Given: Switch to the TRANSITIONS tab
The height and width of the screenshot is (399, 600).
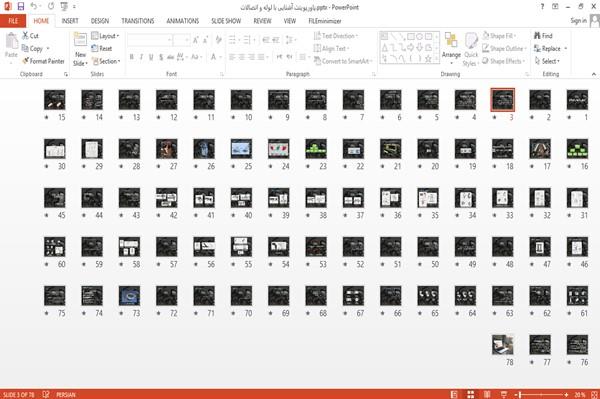Looking at the screenshot, I should click(x=138, y=21).
